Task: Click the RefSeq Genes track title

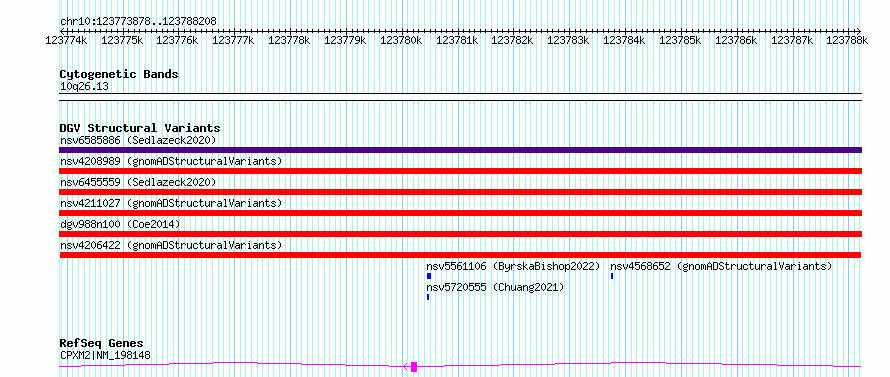Action: pyautogui.click(x=101, y=343)
